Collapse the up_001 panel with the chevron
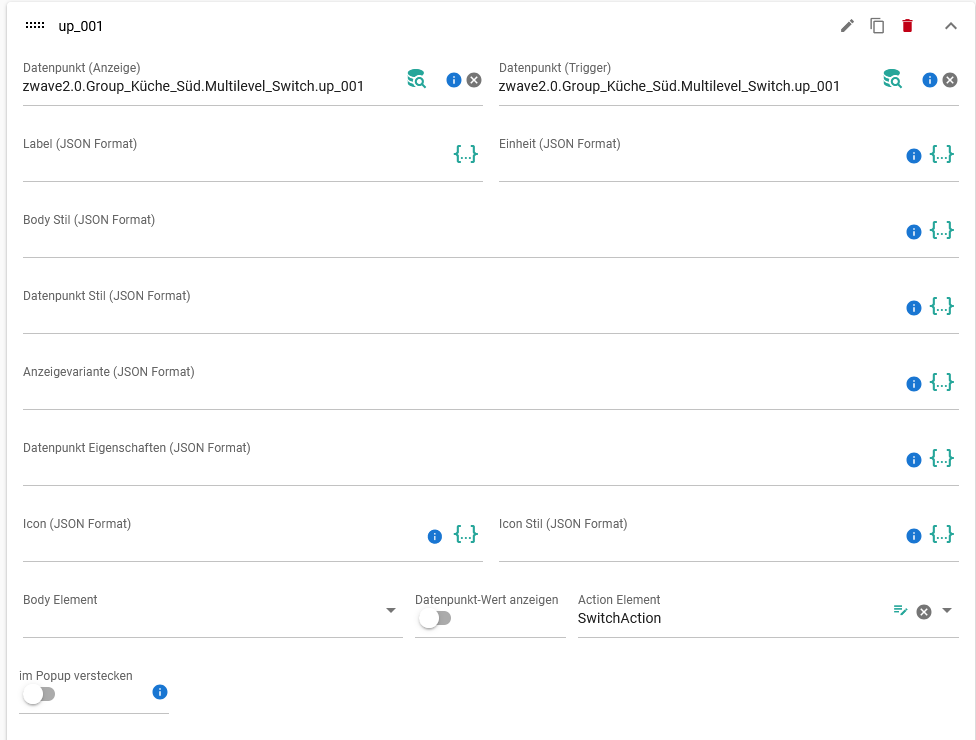The image size is (976, 740). (x=950, y=26)
